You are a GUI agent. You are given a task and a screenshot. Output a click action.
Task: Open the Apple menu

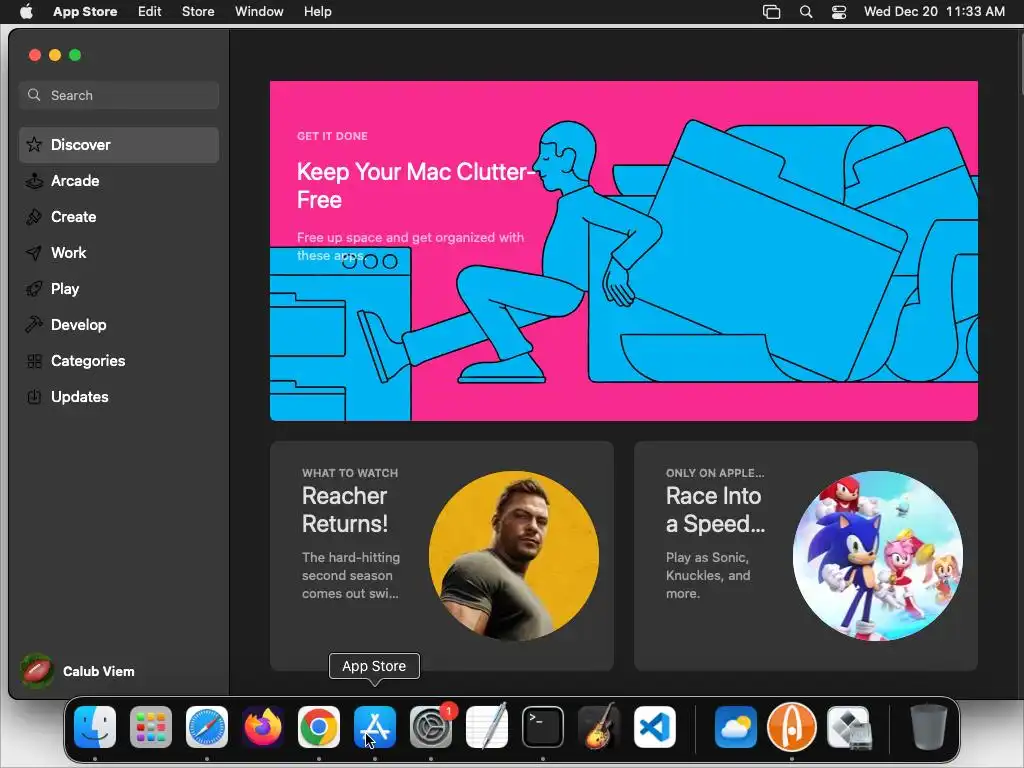click(26, 12)
